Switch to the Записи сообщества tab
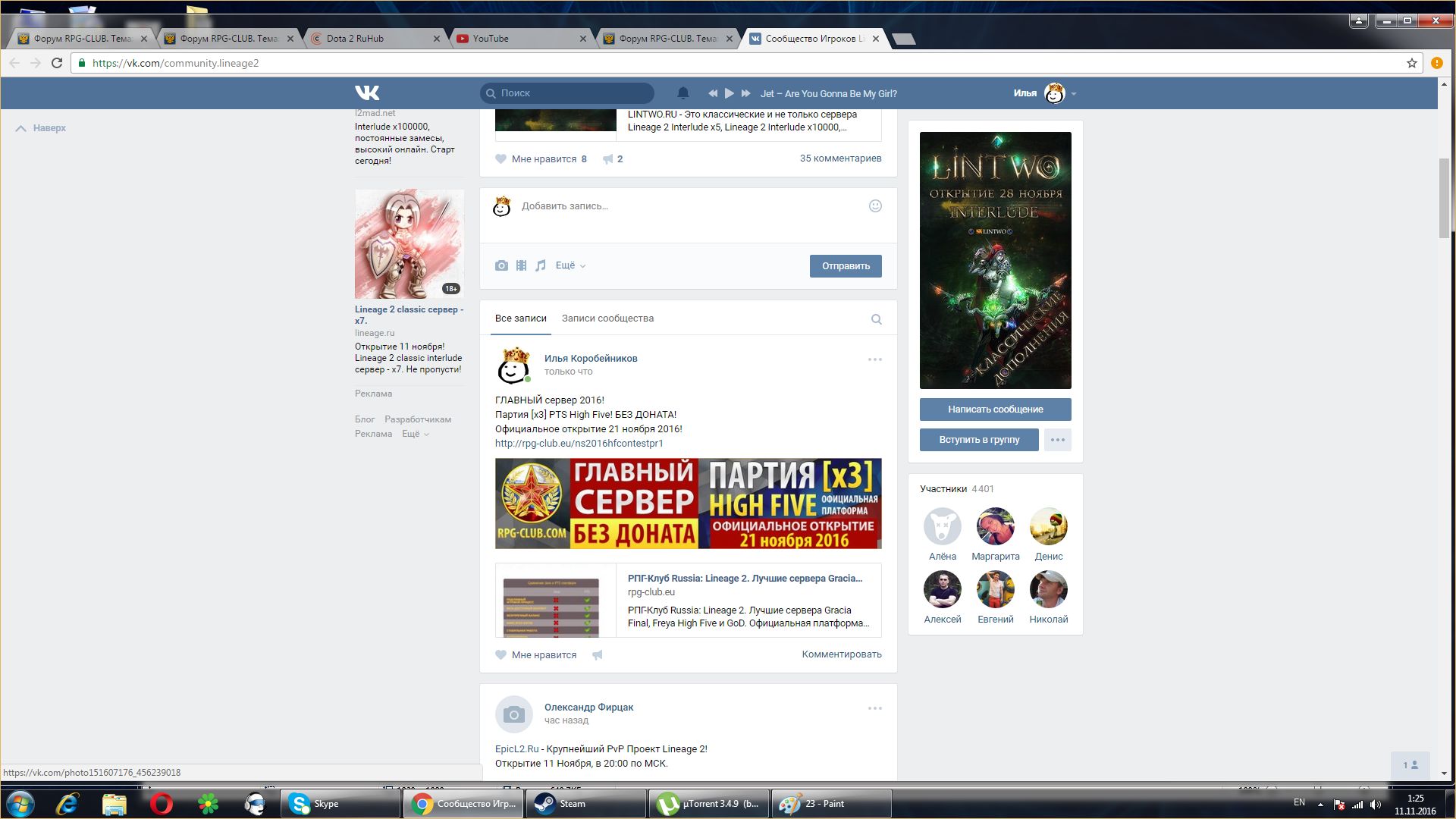Image resolution: width=1456 pixels, height=819 pixels. [607, 318]
